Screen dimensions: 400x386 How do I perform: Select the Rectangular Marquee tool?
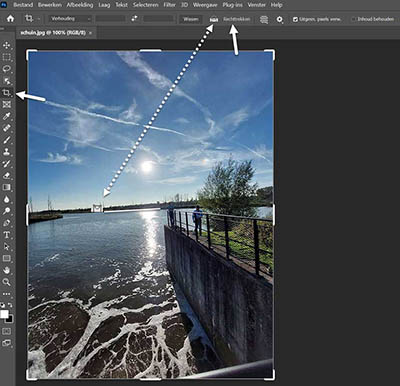point(6,57)
